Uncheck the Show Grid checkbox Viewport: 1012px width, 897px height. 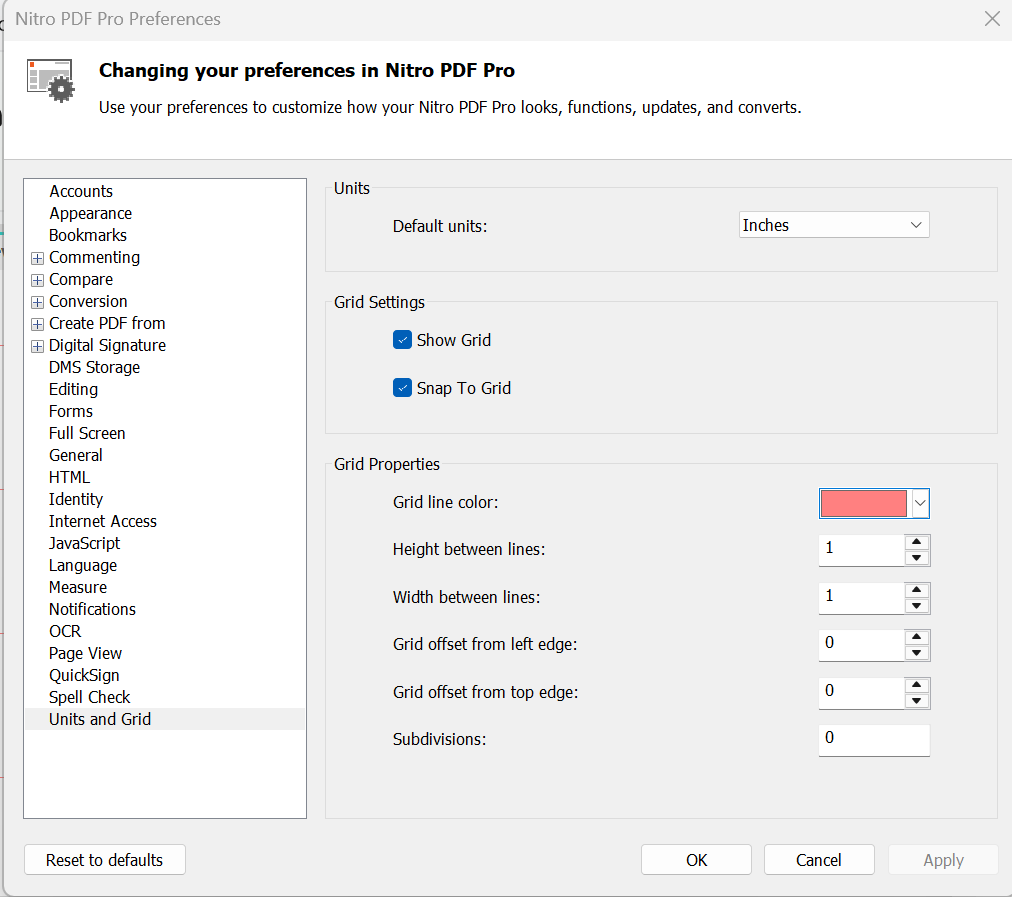(x=402, y=339)
